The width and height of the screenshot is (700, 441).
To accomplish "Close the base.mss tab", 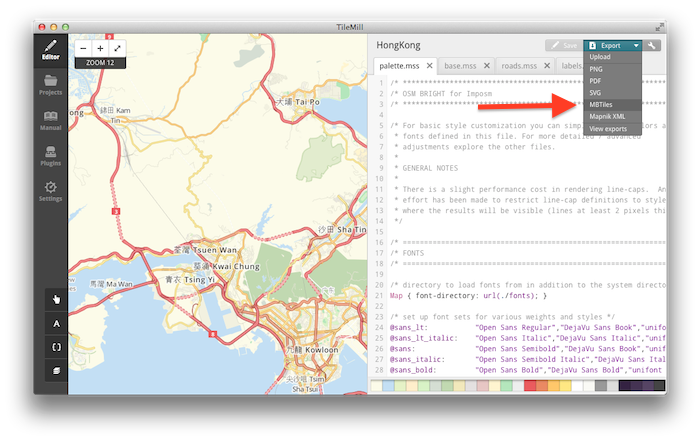I will coord(487,66).
